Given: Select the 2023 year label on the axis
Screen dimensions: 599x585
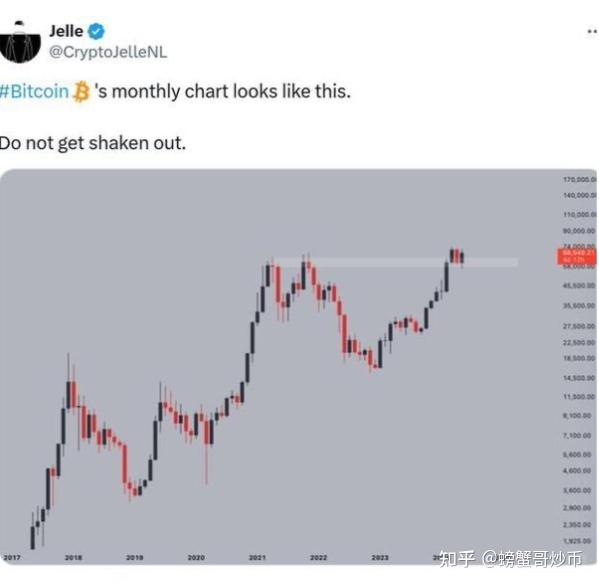Looking at the screenshot, I should tap(380, 558).
